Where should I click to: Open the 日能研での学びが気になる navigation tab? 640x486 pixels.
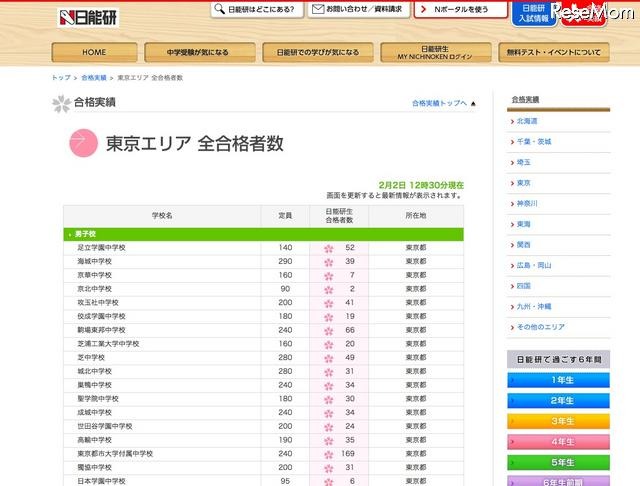[318, 52]
